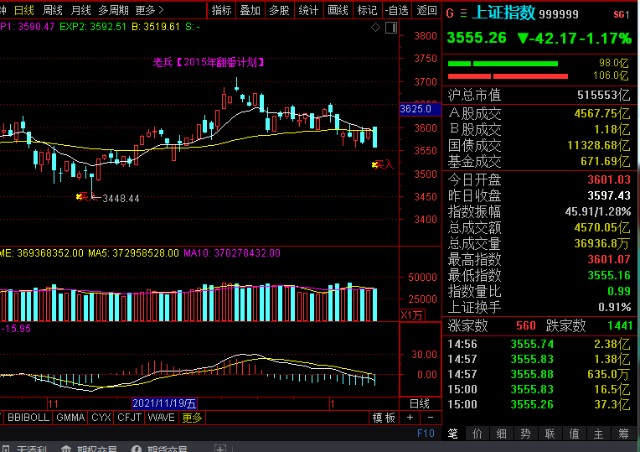640x452 pixels.
Task: Click the red G icon beside 上证指数
Action: click(x=450, y=13)
